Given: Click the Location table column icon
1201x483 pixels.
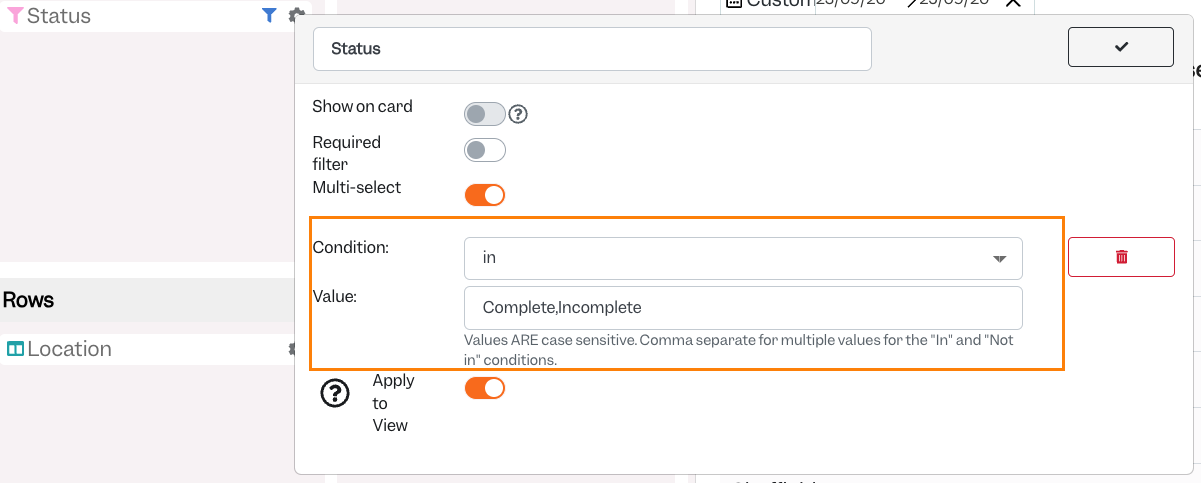Looking at the screenshot, I should [x=15, y=349].
